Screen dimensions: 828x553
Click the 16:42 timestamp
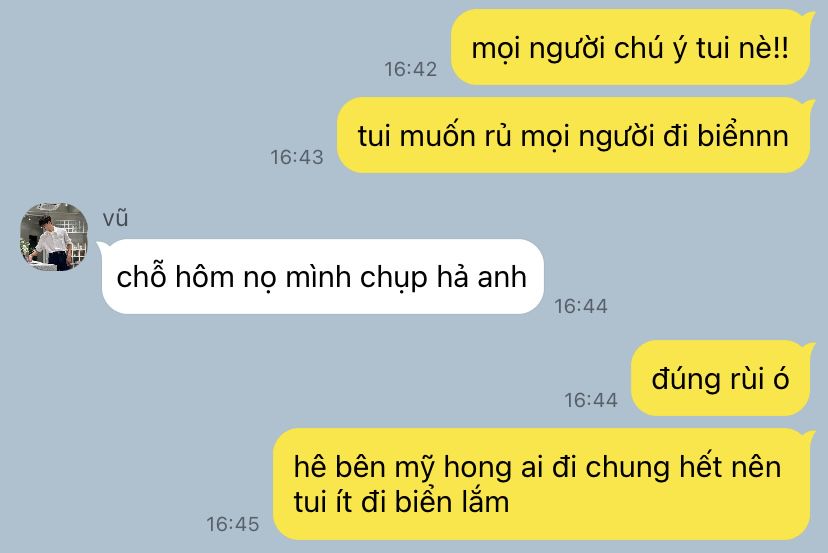point(410,69)
